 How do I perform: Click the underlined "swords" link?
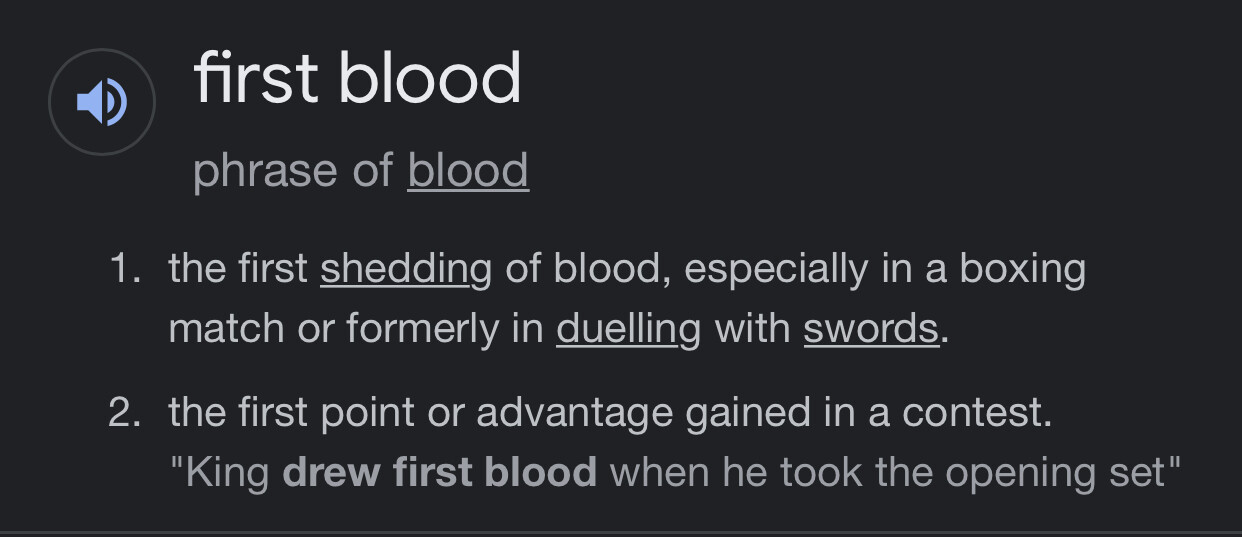click(871, 327)
